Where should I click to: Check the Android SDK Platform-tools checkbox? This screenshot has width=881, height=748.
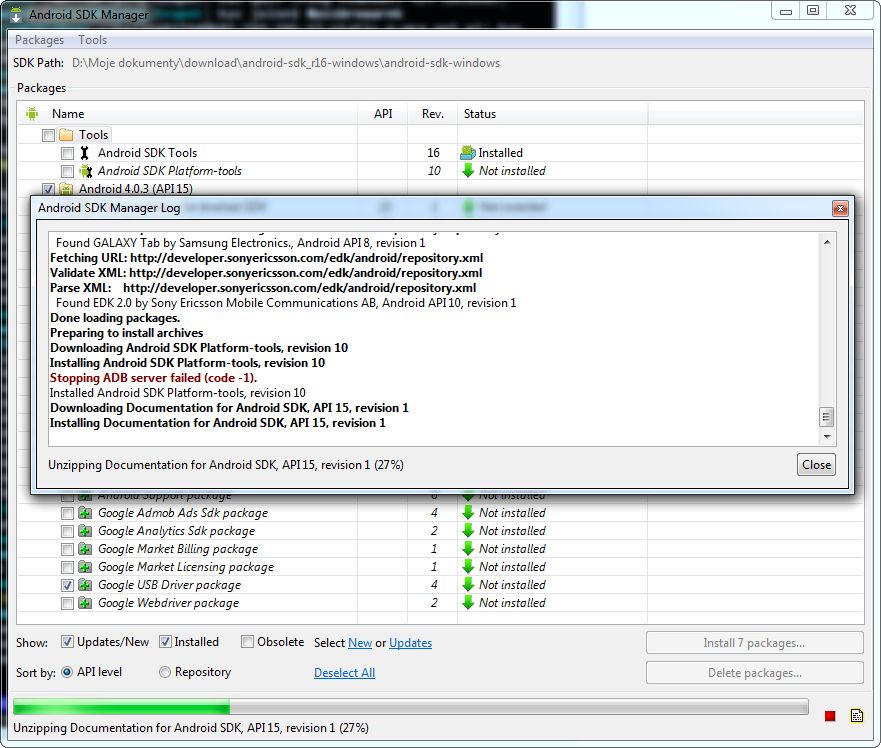pyautogui.click(x=67, y=171)
